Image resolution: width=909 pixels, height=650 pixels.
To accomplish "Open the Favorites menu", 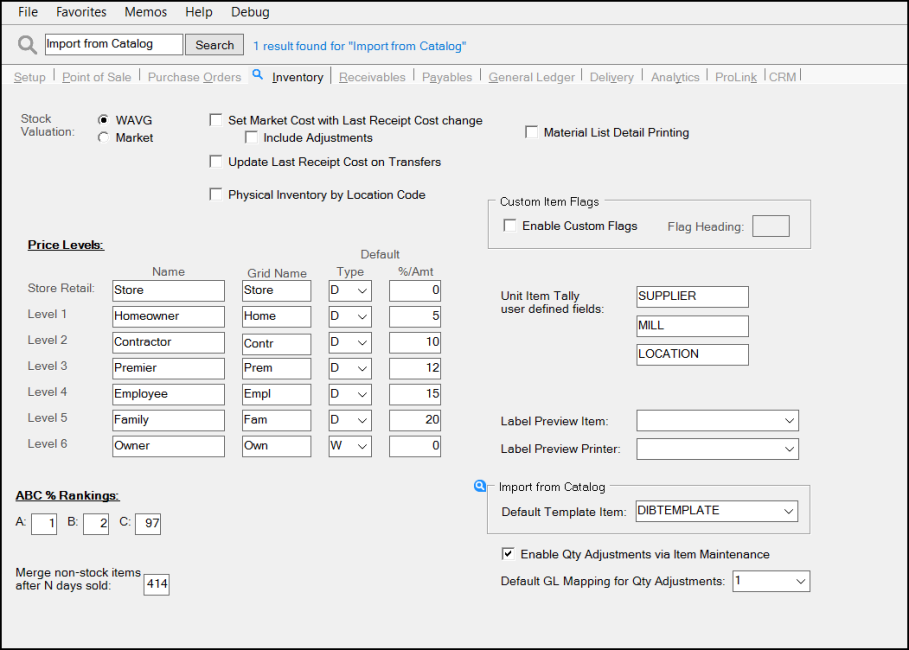I will click(81, 12).
